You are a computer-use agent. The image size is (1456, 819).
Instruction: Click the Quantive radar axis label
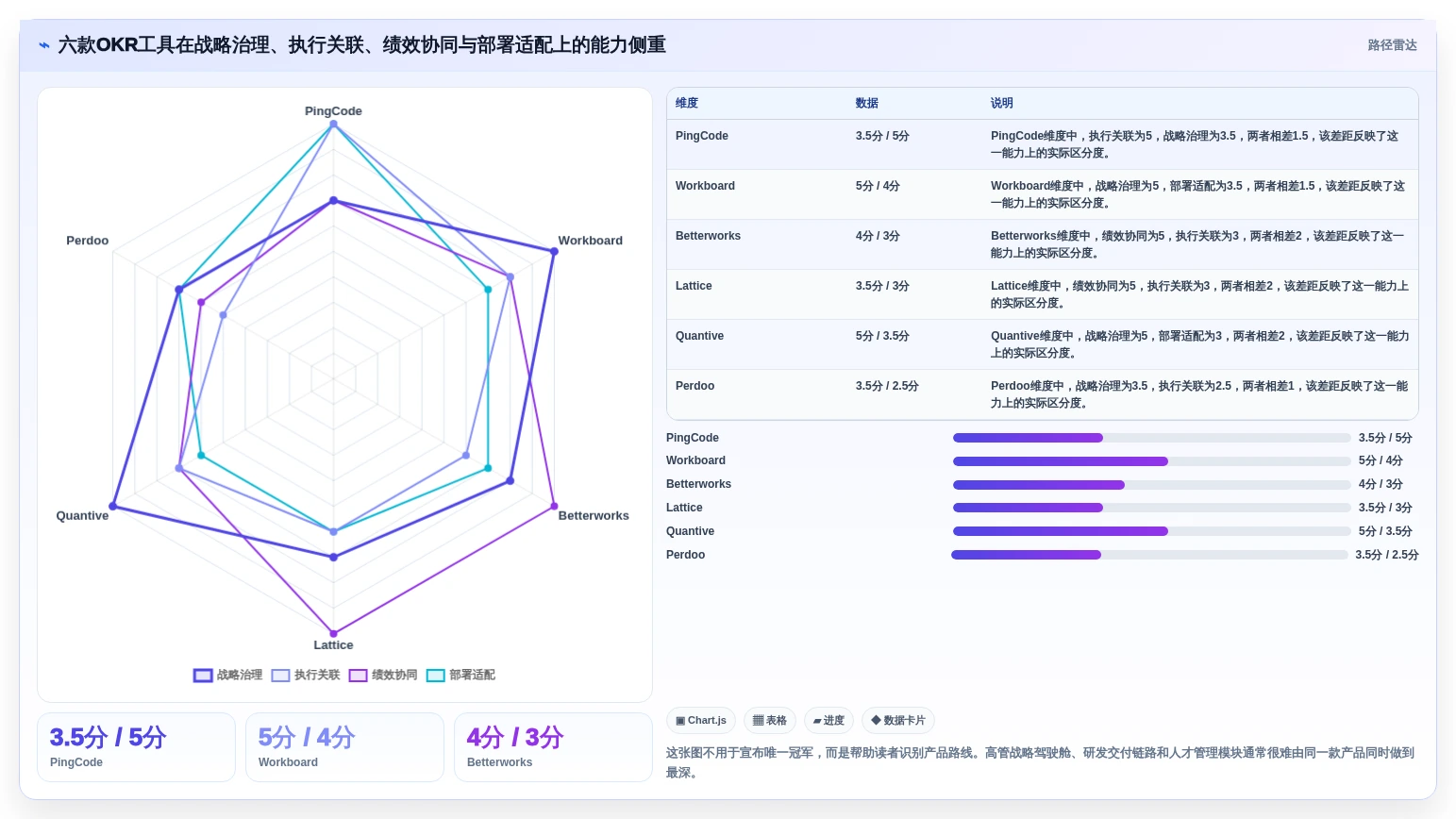tap(82, 515)
